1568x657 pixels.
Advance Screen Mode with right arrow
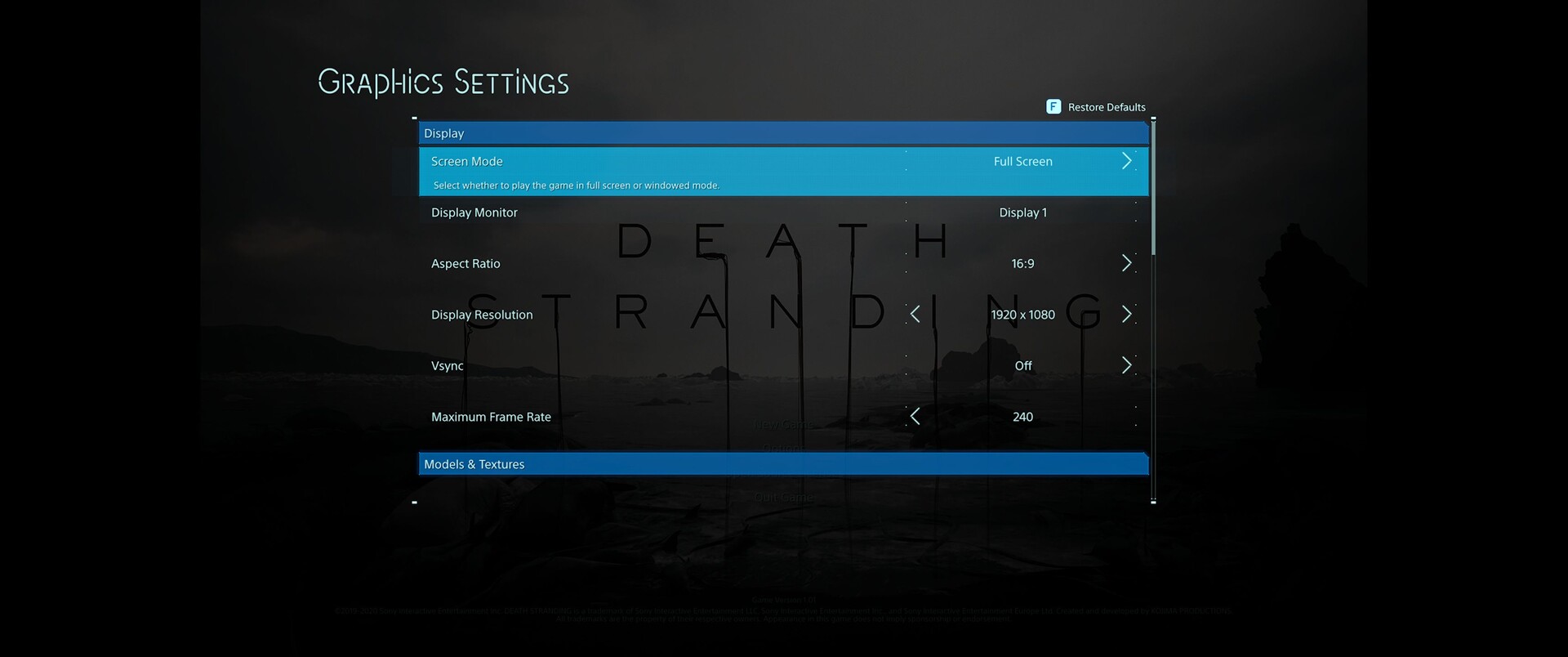[x=1127, y=161]
